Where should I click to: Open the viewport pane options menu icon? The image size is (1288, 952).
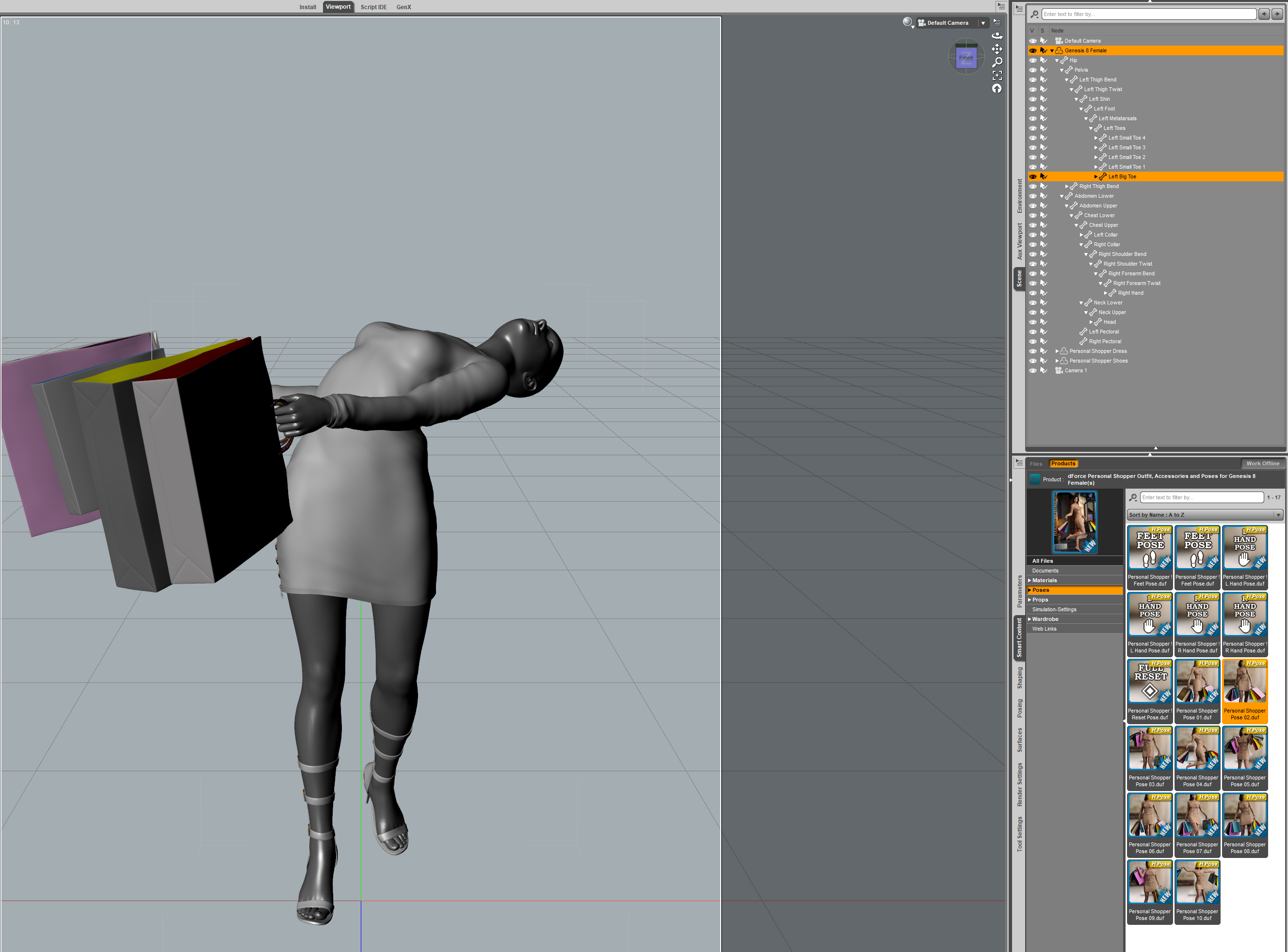point(997,22)
